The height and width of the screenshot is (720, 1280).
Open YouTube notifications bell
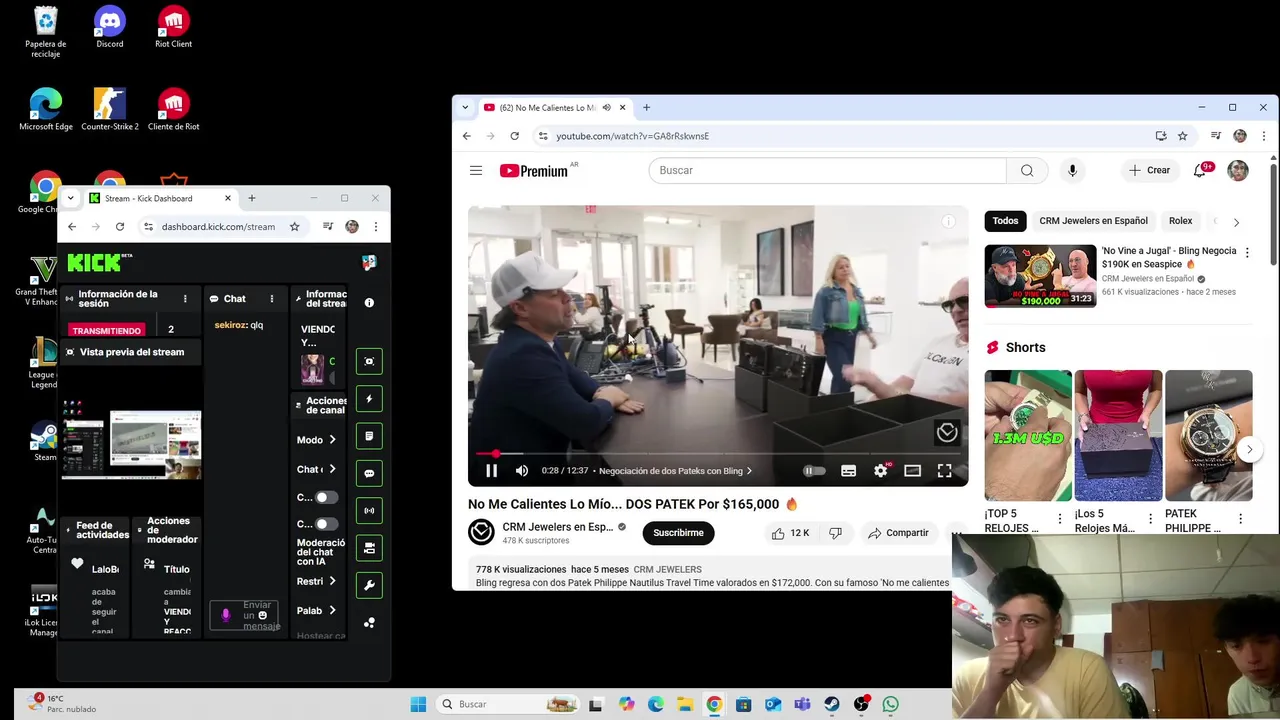(x=1200, y=170)
